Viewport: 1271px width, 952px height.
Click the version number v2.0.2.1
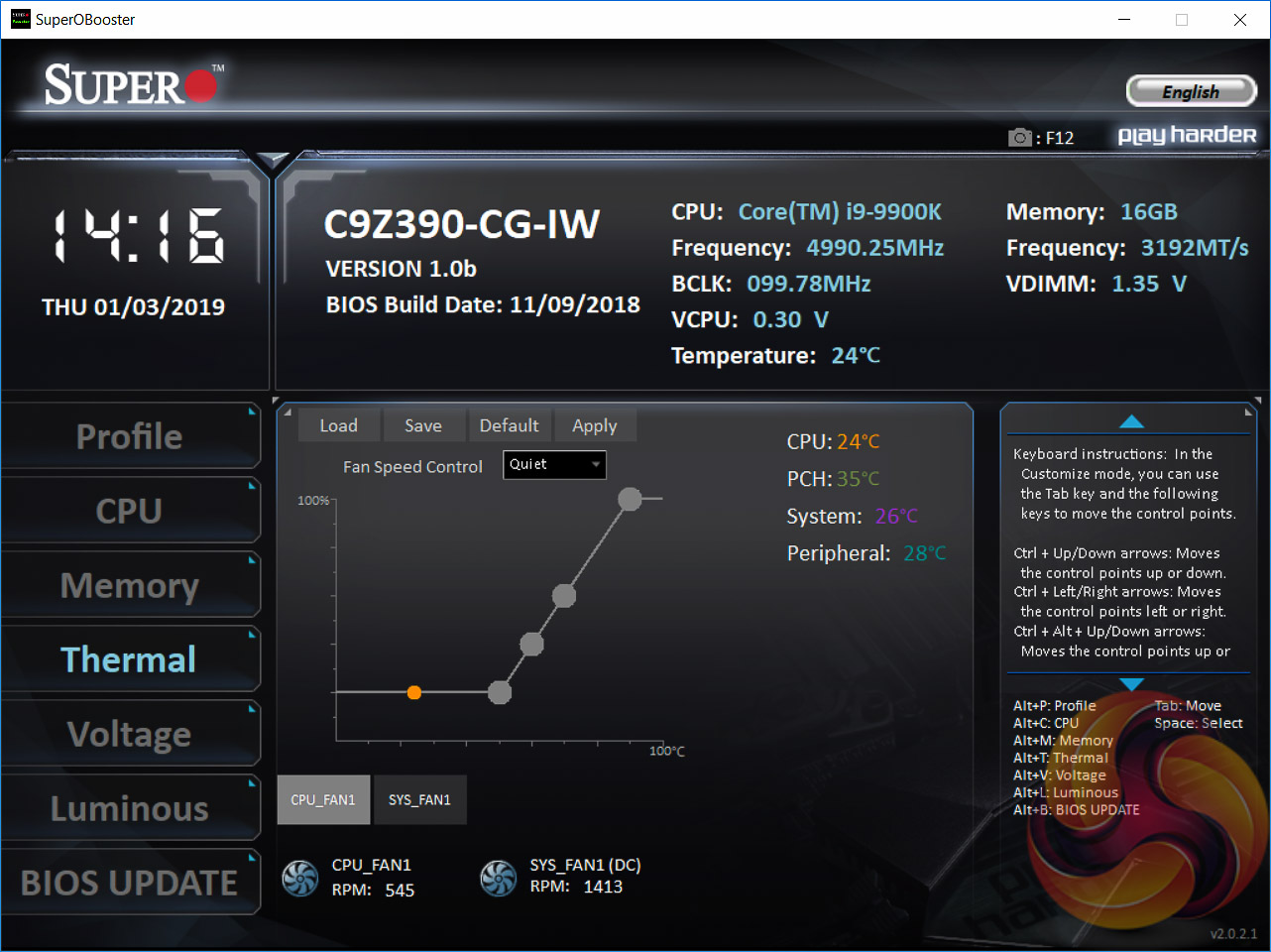(1233, 934)
